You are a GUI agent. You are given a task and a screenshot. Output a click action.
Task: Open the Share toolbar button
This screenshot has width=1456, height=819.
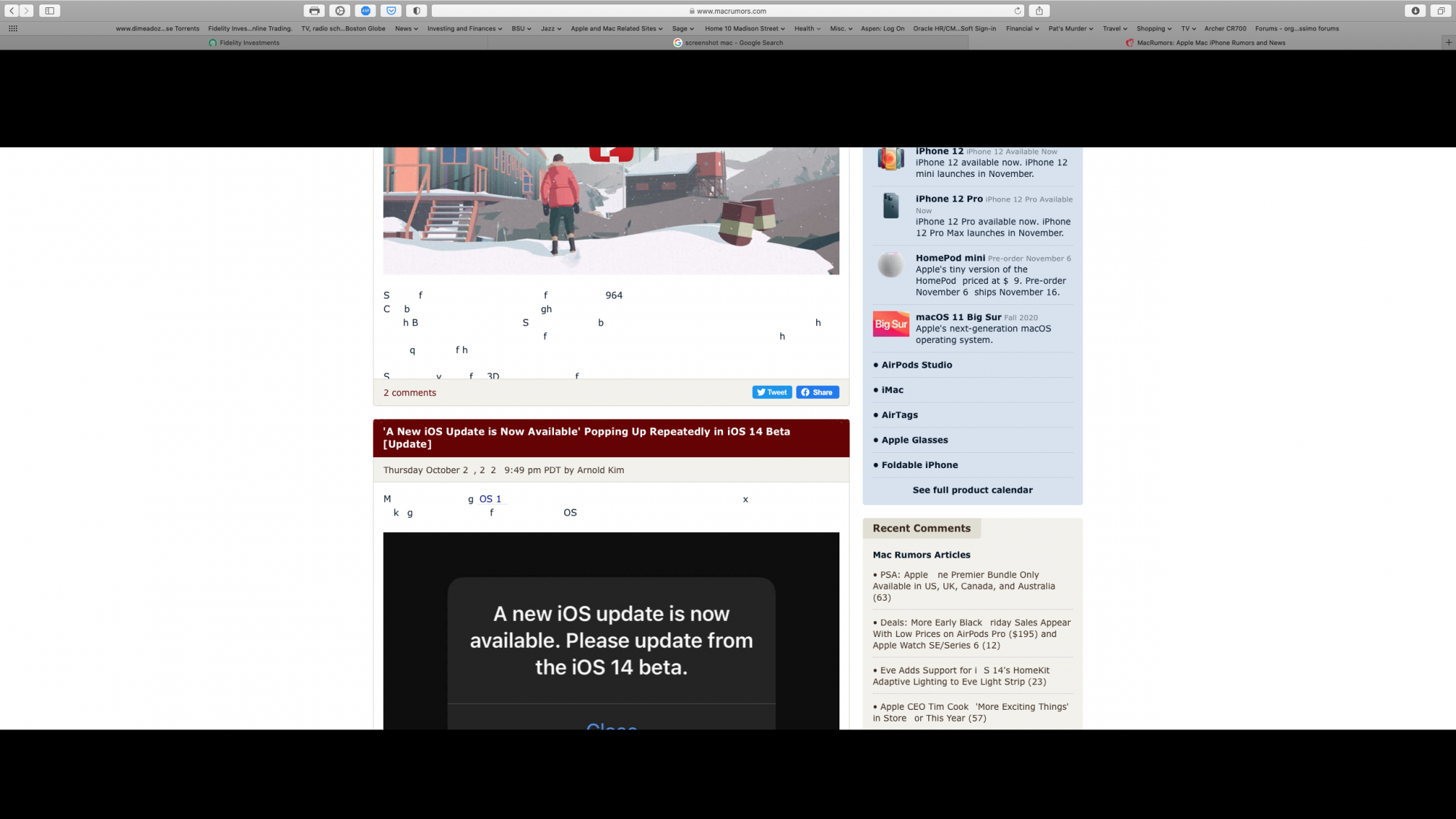point(1040,11)
